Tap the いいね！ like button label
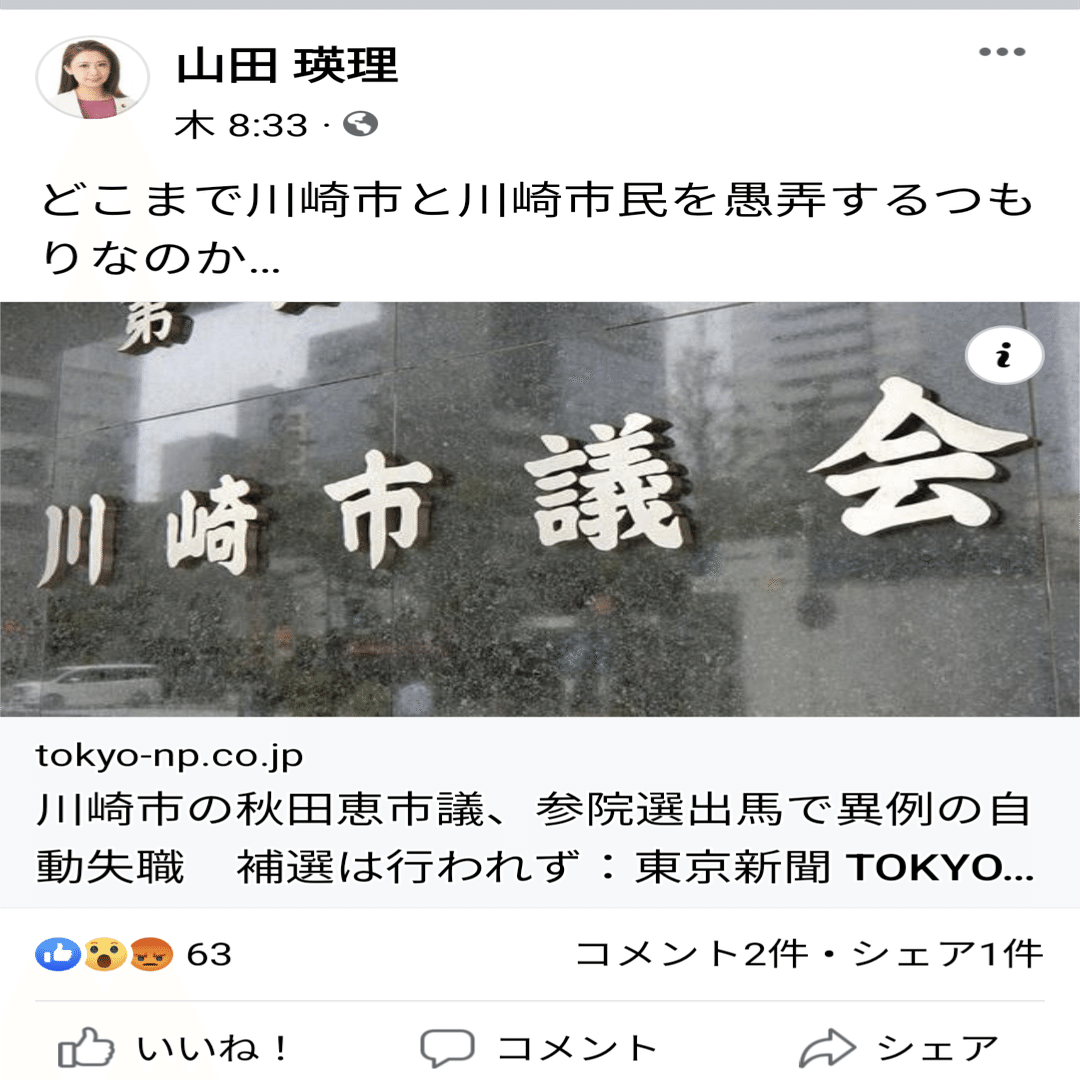Image resolution: width=1080 pixels, height=1080 pixels. coord(213,1048)
